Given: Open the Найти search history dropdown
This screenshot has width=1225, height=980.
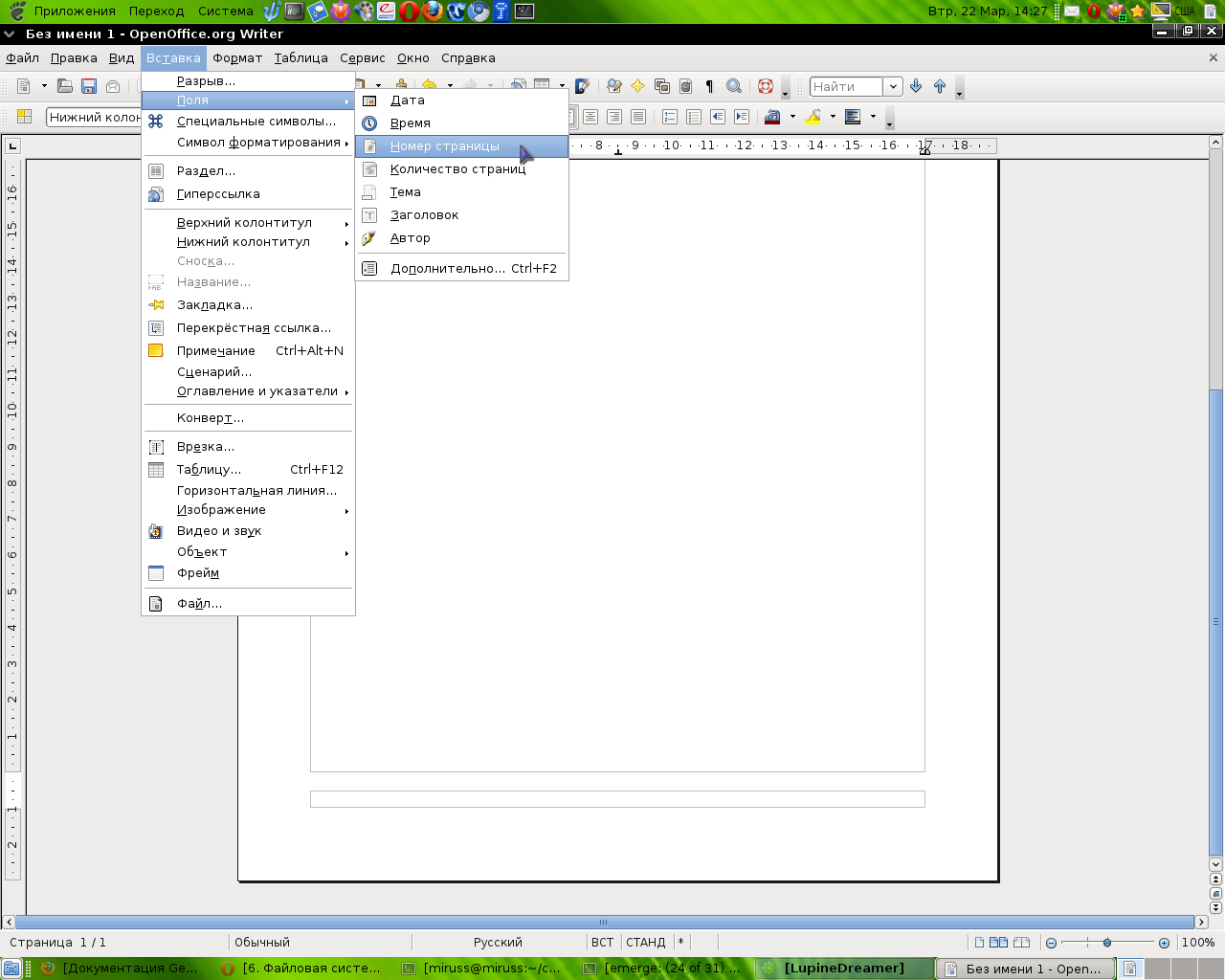Looking at the screenshot, I should [893, 86].
